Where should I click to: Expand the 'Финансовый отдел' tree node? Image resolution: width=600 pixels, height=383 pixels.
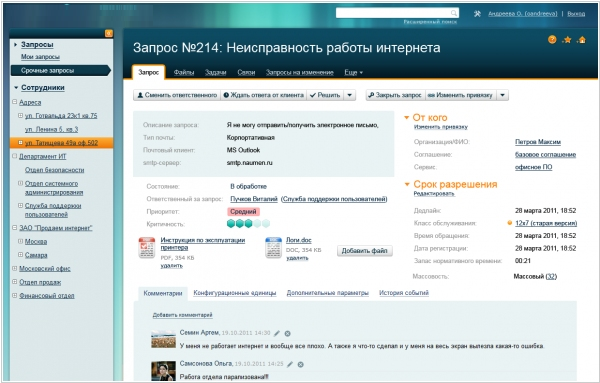point(15,295)
